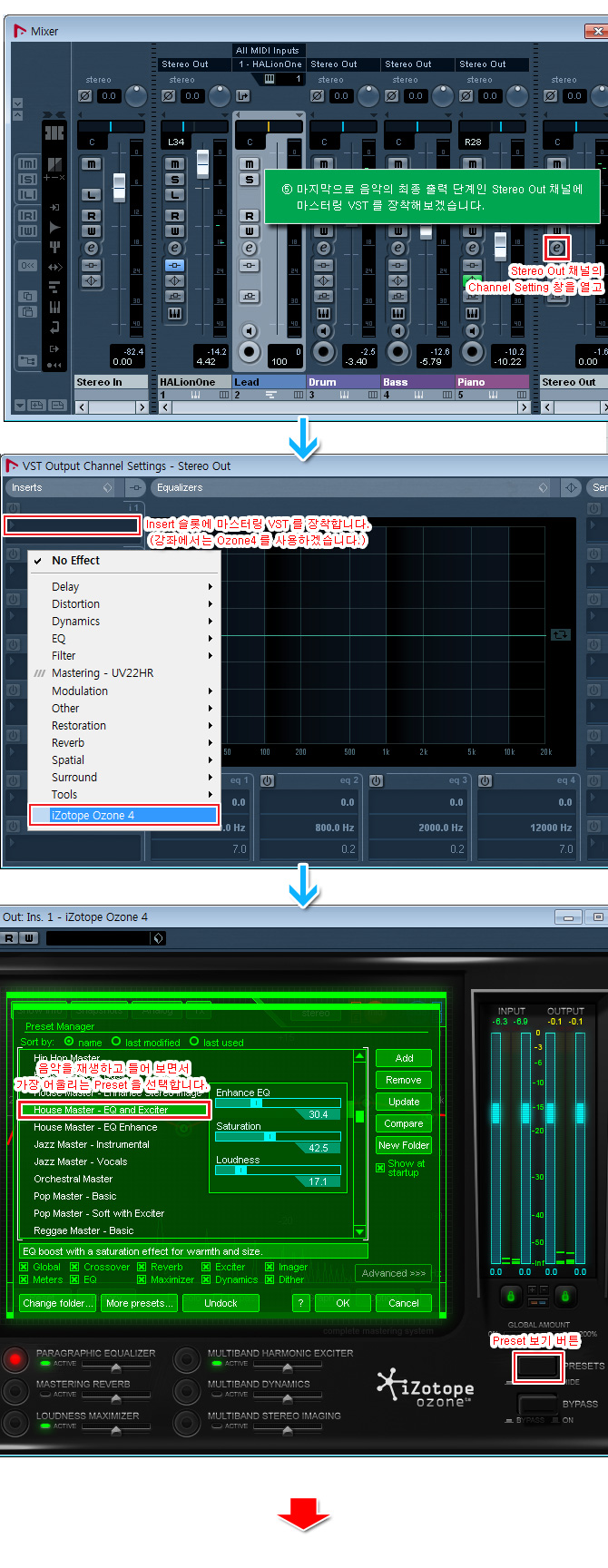Click the More presets... button
This screenshot has width=608, height=1568.
point(139,1303)
